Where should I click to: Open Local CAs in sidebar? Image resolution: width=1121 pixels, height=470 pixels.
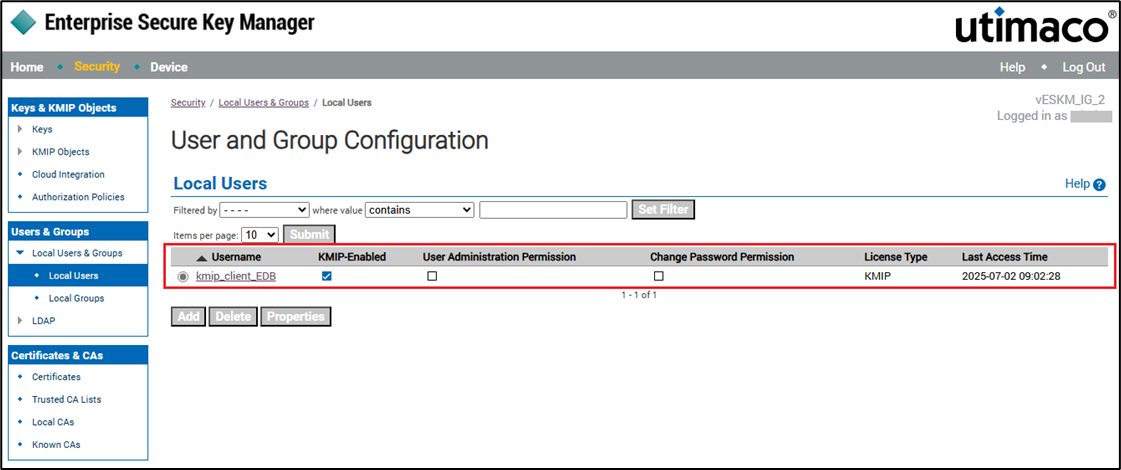click(x=53, y=422)
